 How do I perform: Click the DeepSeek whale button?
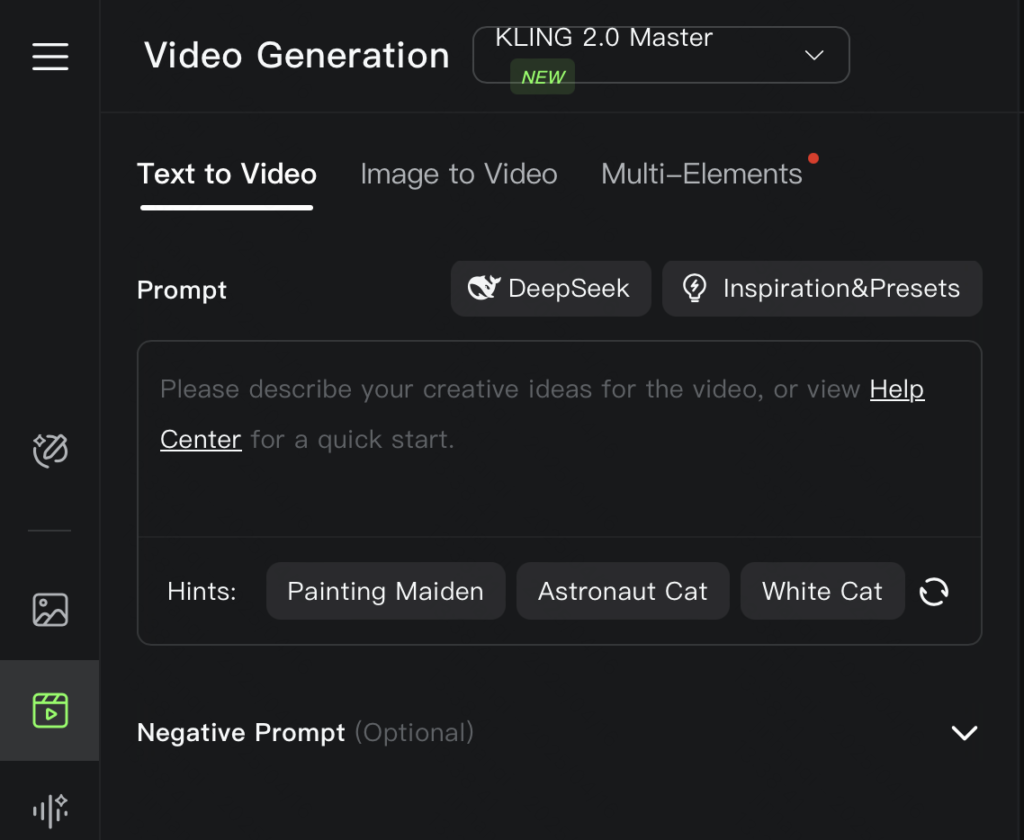(550, 289)
